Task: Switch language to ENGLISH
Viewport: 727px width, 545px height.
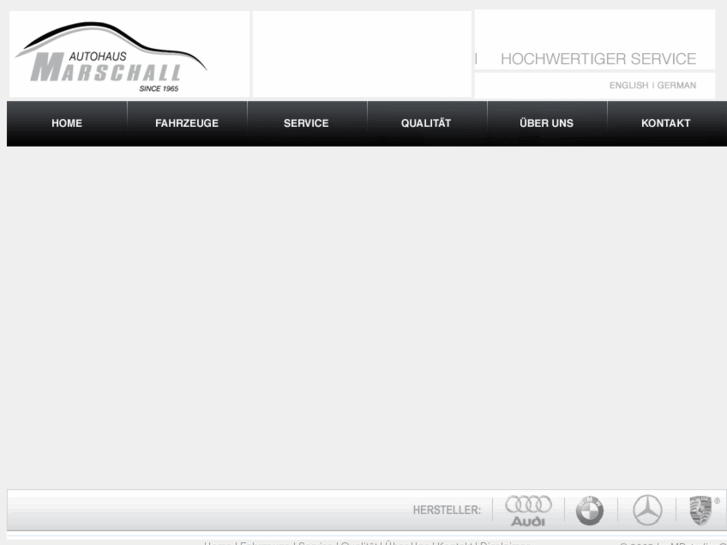Action: click(629, 85)
